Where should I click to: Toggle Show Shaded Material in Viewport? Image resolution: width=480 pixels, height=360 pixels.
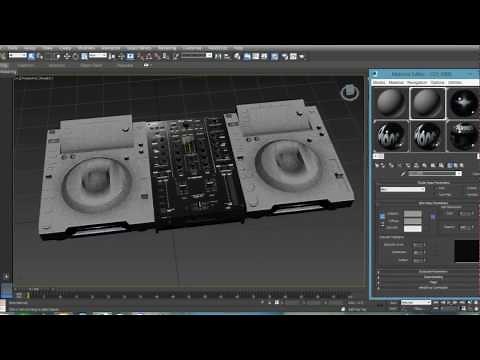click(441, 165)
